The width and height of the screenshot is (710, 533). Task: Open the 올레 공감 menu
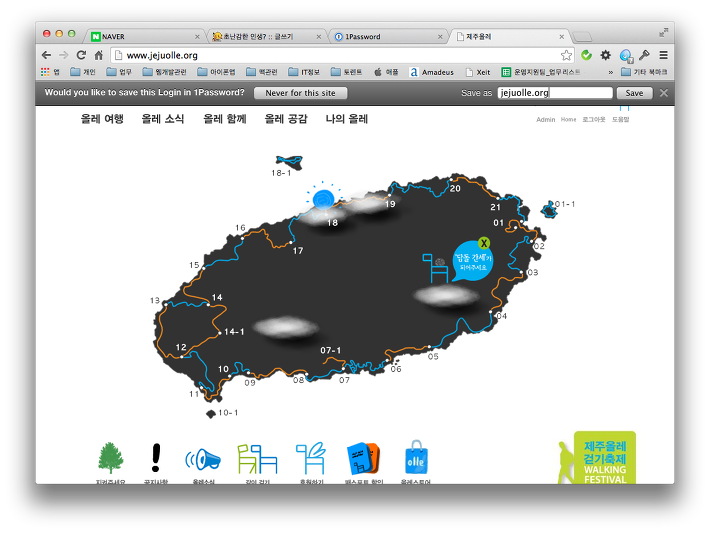coord(286,119)
